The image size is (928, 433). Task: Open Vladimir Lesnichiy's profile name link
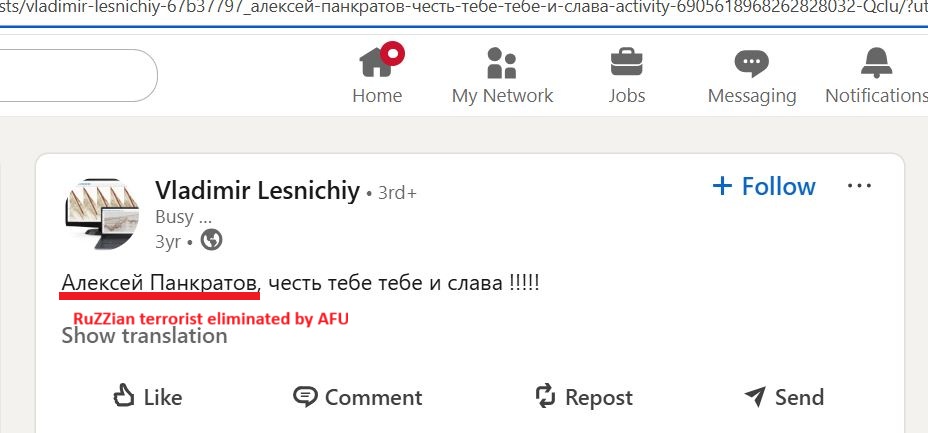click(257, 191)
